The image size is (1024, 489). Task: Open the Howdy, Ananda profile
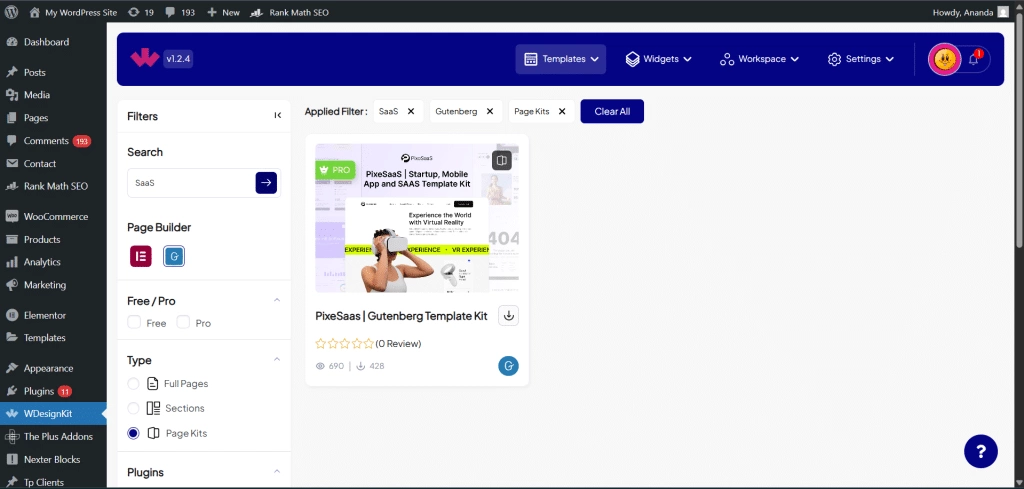pos(972,12)
